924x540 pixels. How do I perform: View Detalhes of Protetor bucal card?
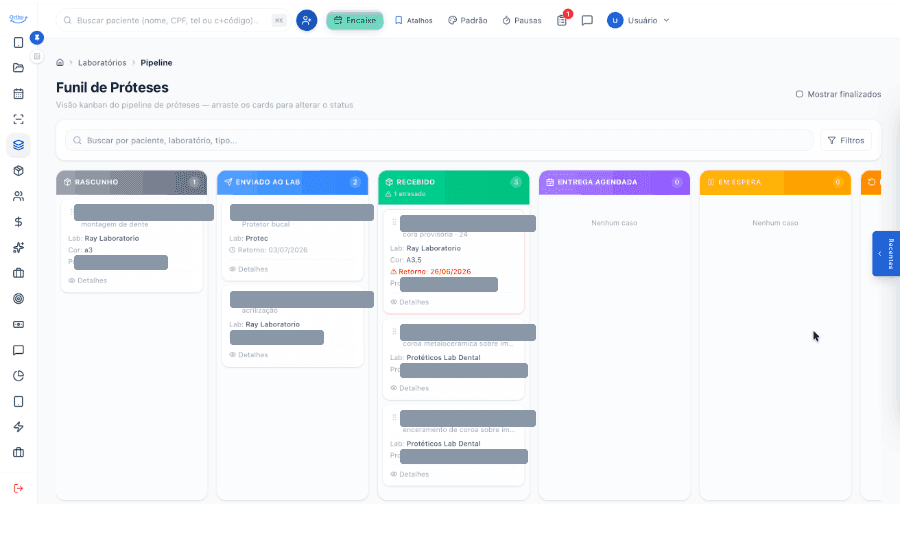pyautogui.click(x=249, y=269)
